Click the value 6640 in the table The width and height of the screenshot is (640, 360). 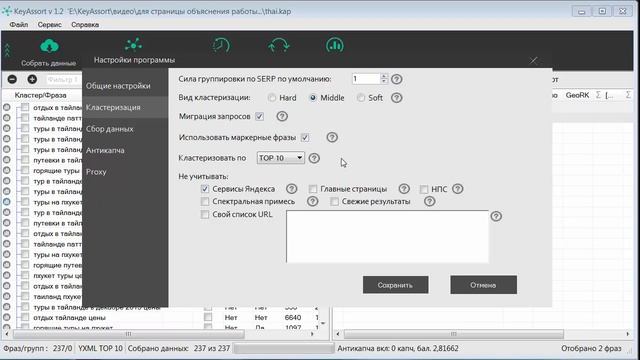[293, 318]
